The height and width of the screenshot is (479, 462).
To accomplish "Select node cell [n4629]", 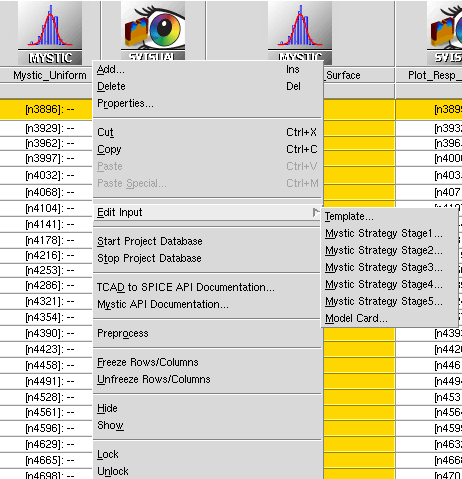I will 46,444.
